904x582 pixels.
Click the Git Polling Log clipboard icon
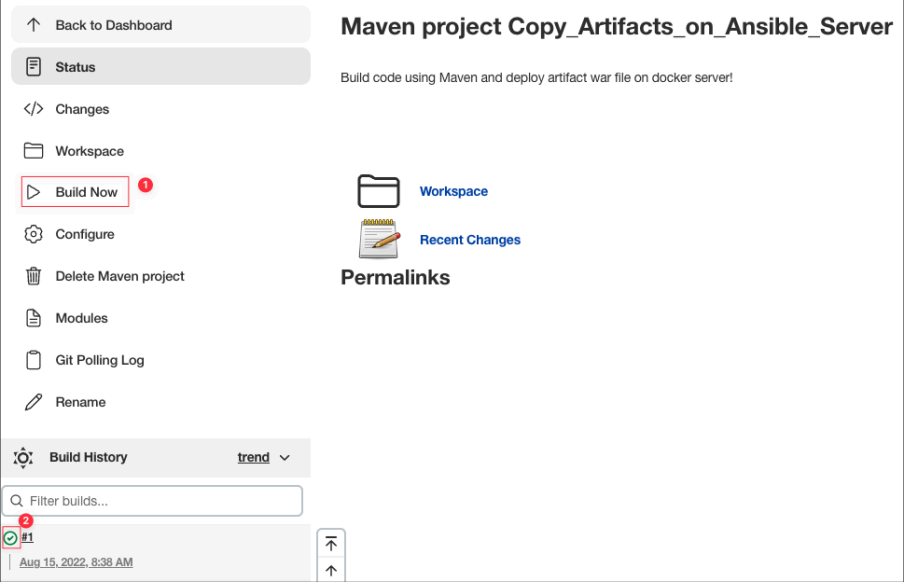(x=33, y=360)
